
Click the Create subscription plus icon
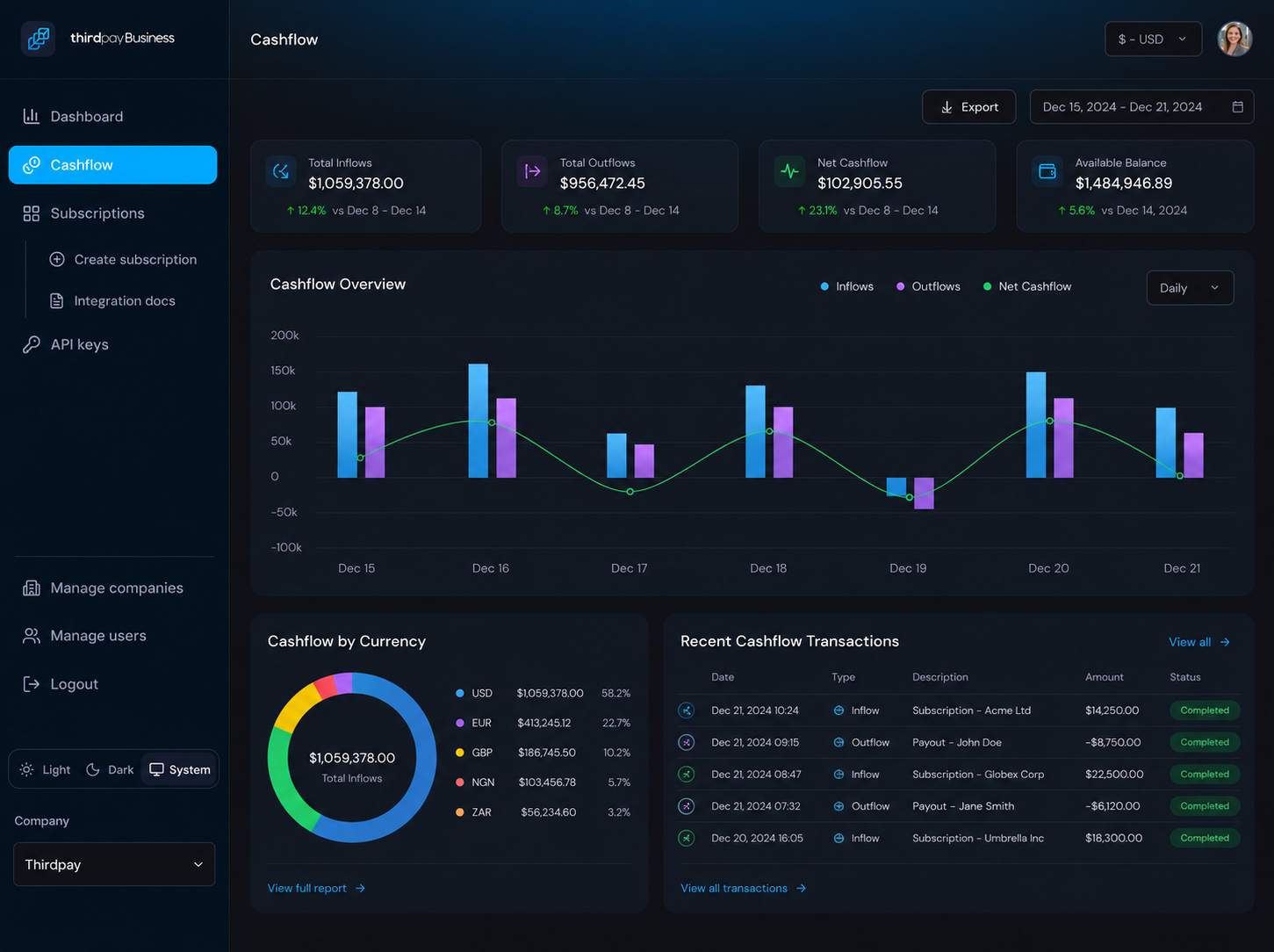tap(57, 259)
